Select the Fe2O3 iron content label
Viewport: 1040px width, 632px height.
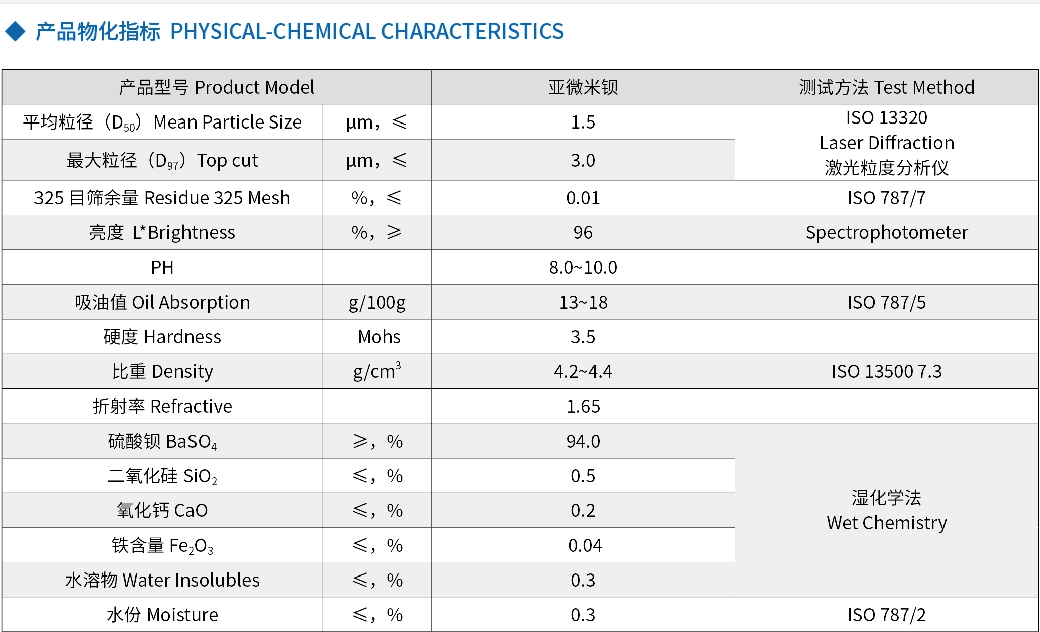click(162, 546)
